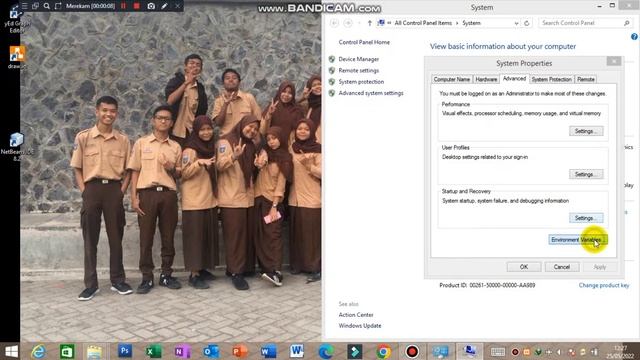Open Advanced system settings link

(371, 93)
